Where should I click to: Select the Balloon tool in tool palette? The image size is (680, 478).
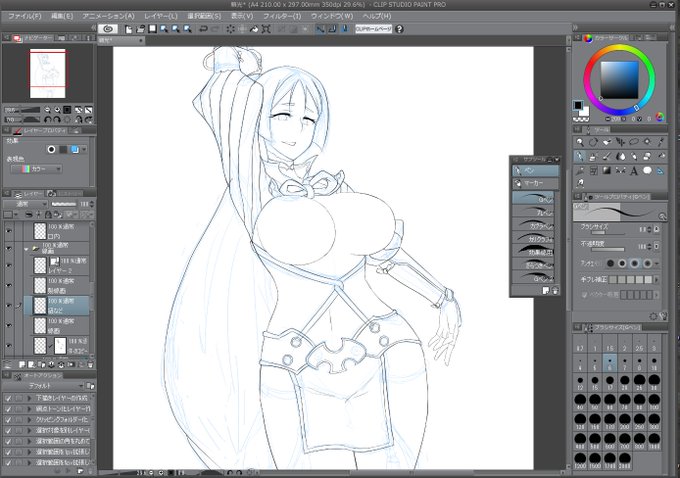[x=647, y=171]
